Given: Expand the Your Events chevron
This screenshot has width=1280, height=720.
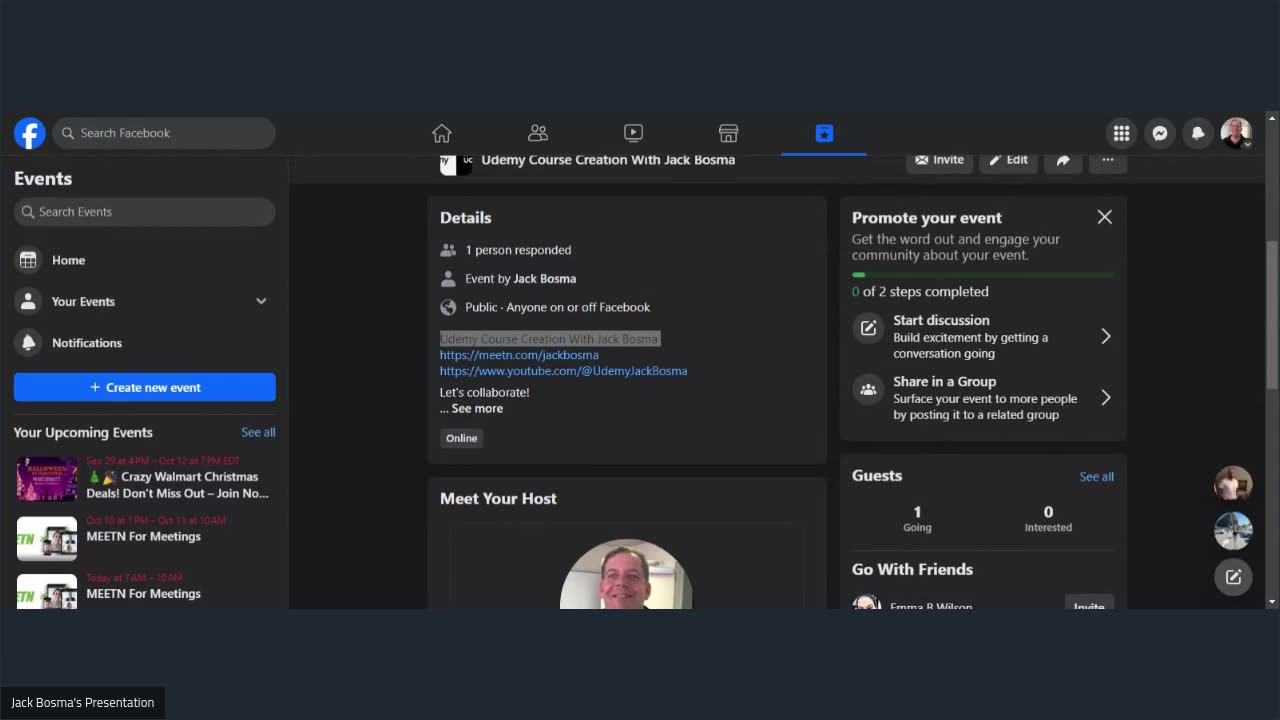Looking at the screenshot, I should [x=261, y=301].
